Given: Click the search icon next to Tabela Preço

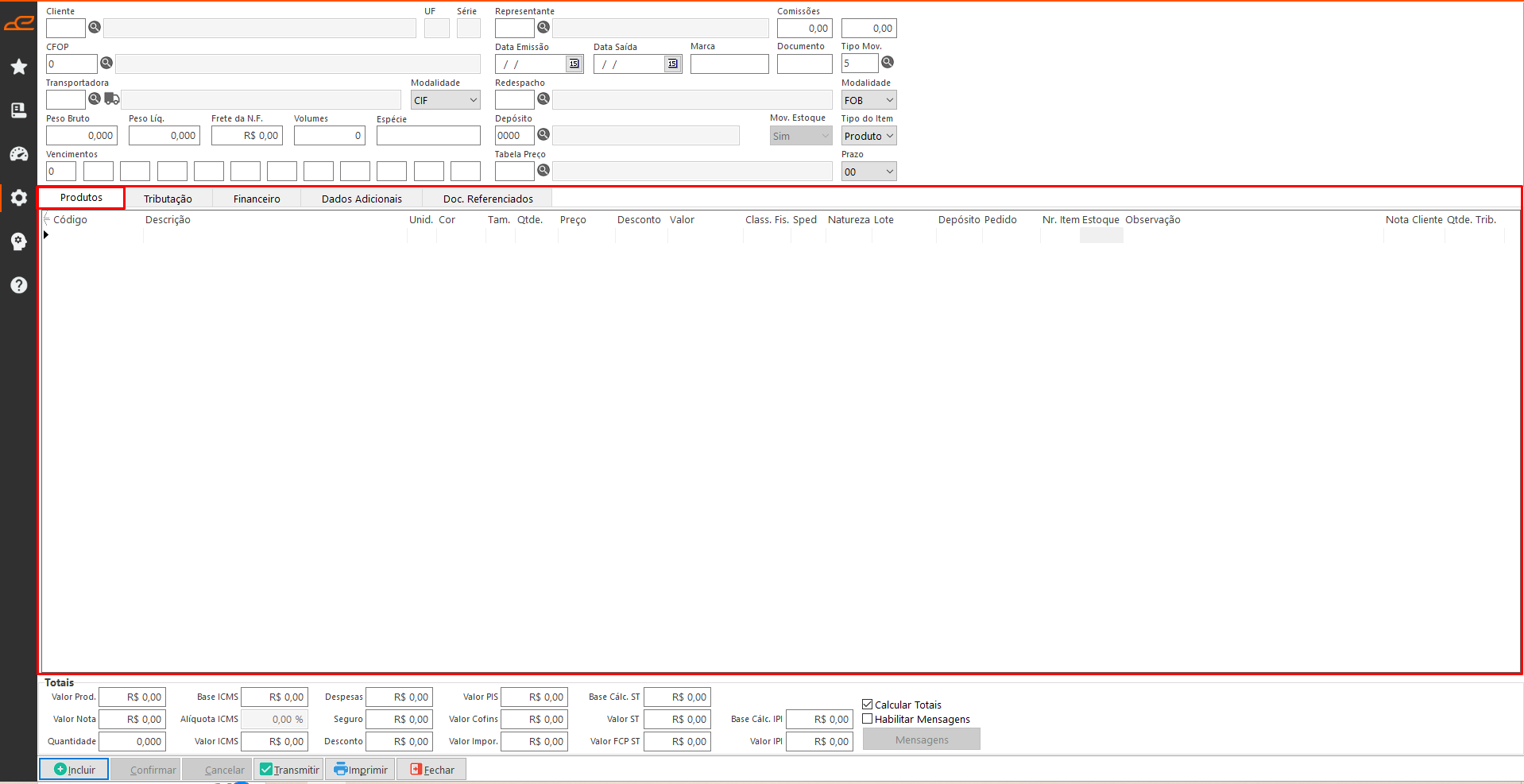Looking at the screenshot, I should point(543,171).
